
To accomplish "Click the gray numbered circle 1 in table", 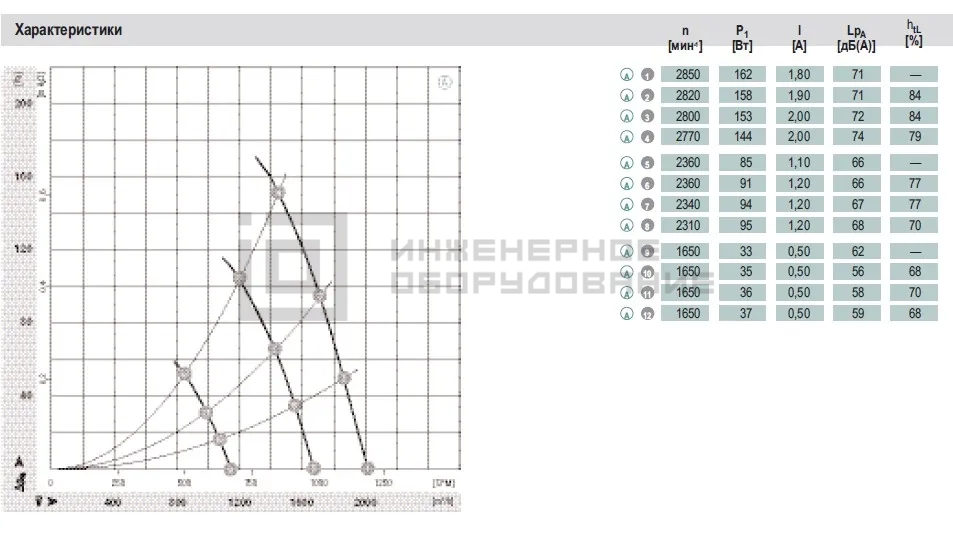I will pyautogui.click(x=647, y=75).
